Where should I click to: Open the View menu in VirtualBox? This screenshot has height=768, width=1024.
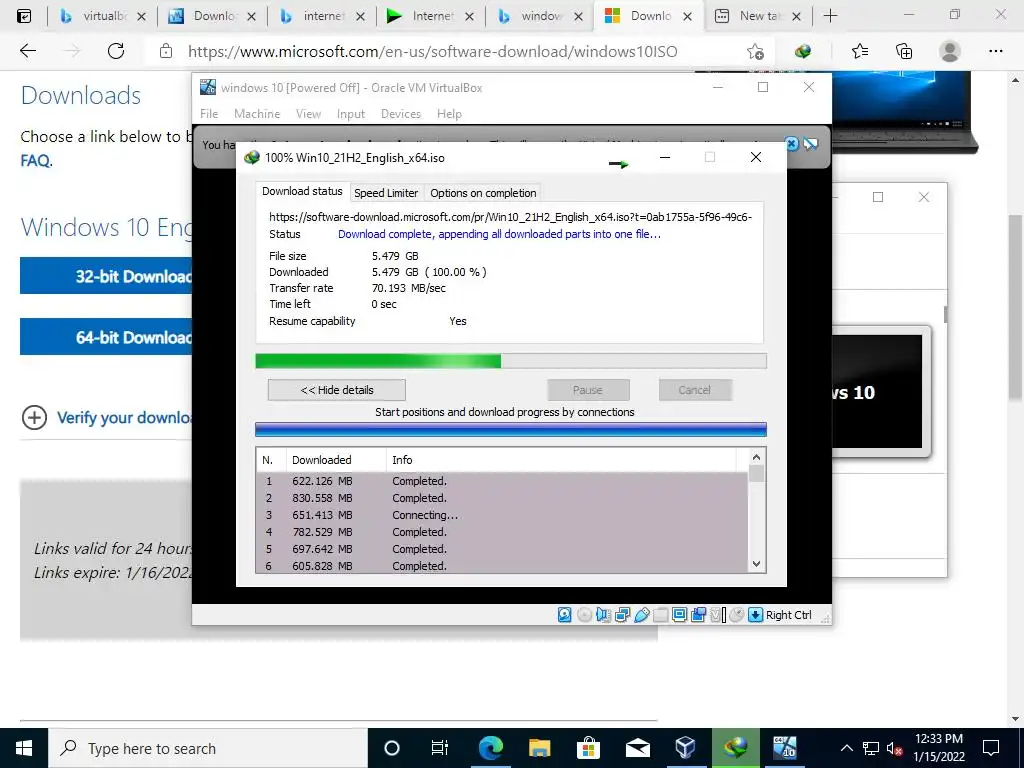[308, 114]
